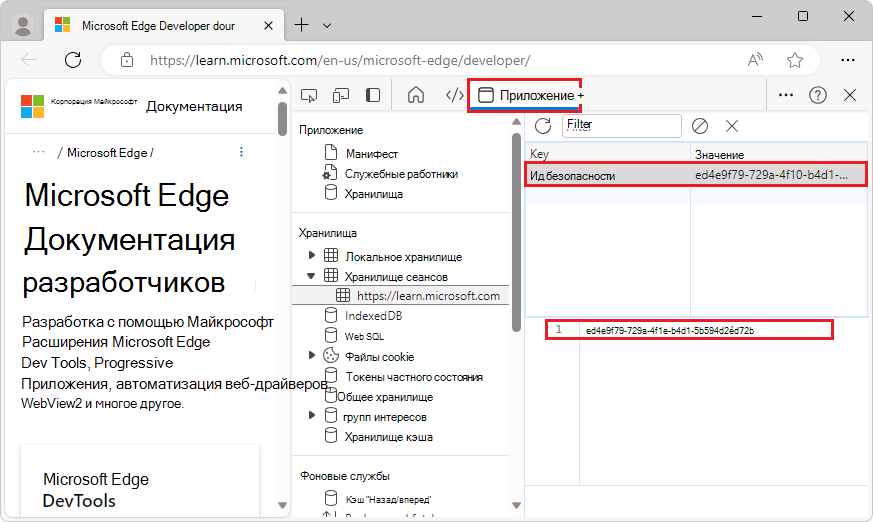
Task: Click the sidebar tree scrollbar down arrow
Action: tap(516, 505)
